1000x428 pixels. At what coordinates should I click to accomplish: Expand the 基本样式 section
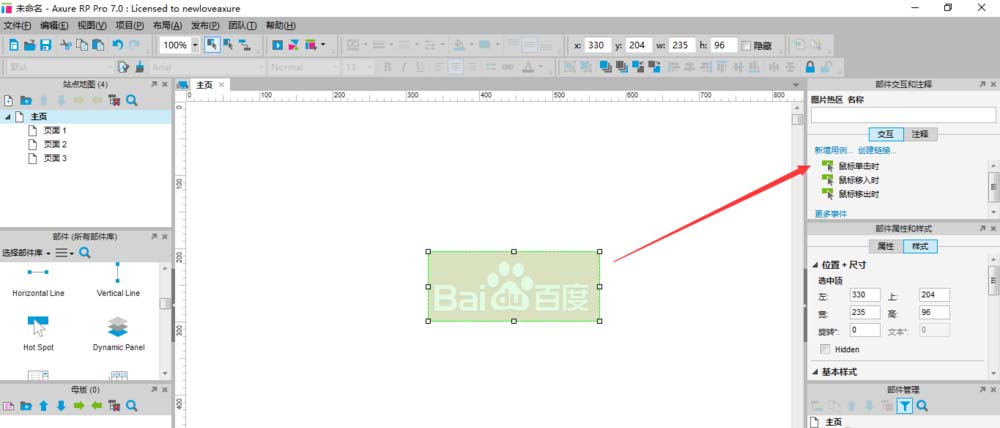(815, 371)
